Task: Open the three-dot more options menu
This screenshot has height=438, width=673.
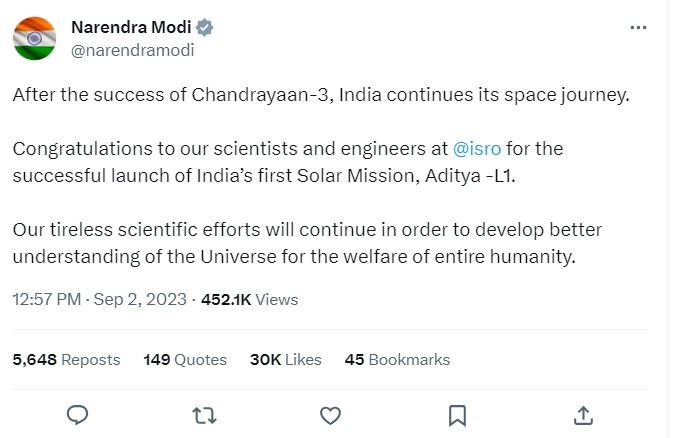Action: click(638, 28)
